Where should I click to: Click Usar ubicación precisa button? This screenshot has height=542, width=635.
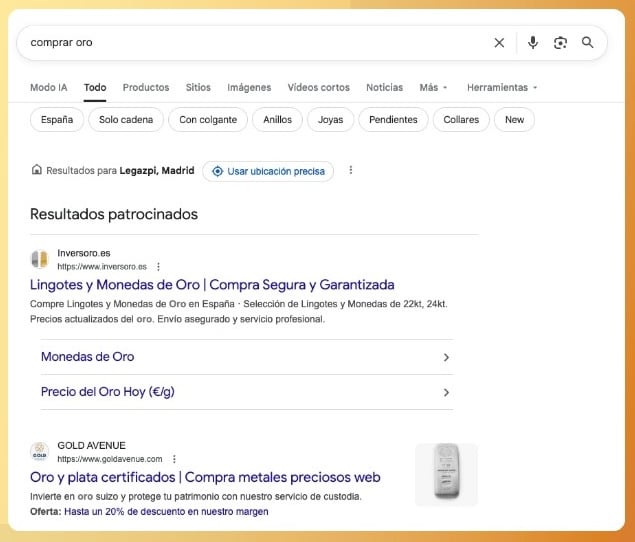tap(268, 171)
